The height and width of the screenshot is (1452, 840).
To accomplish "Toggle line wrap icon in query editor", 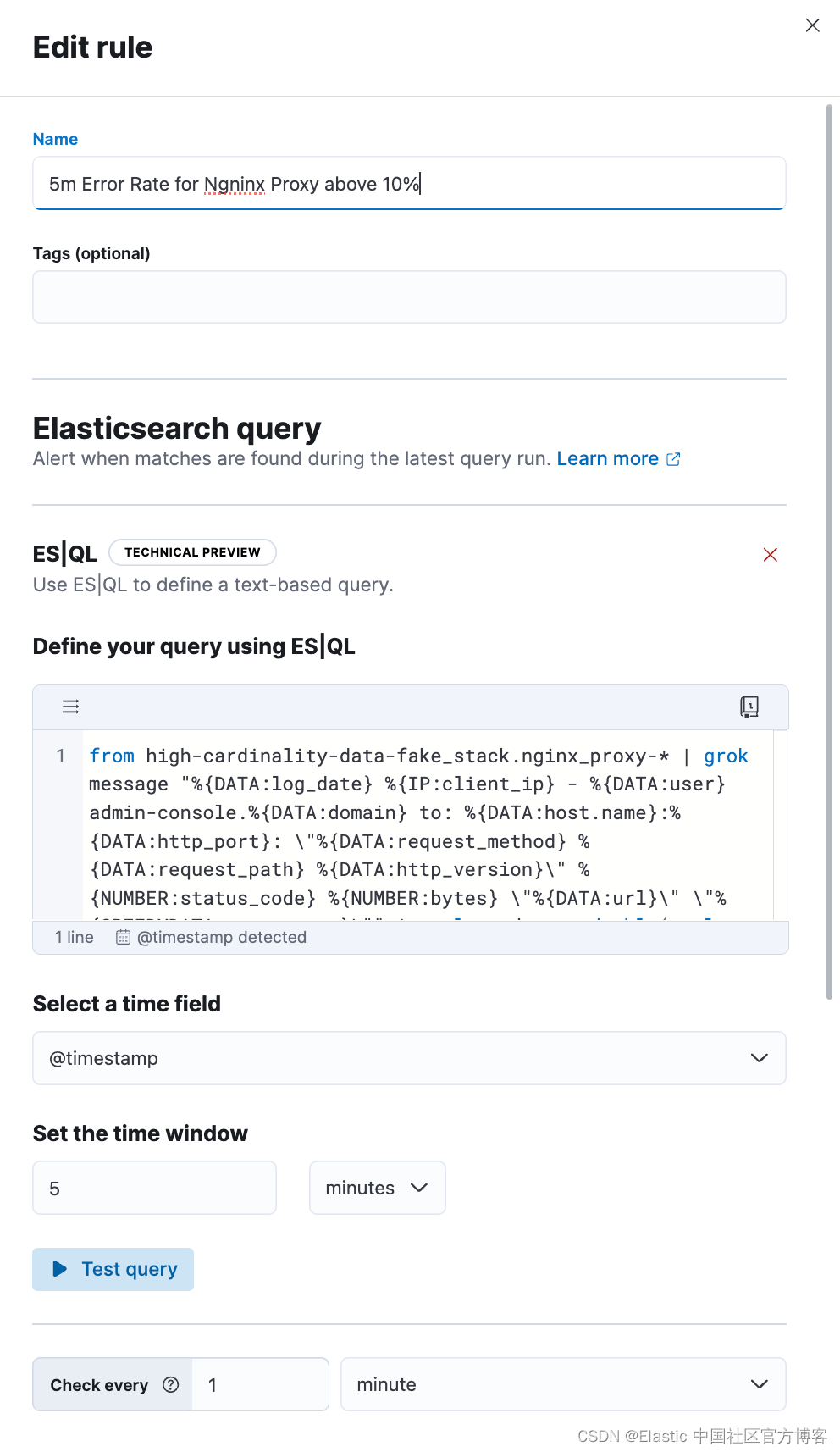I will pos(71,707).
